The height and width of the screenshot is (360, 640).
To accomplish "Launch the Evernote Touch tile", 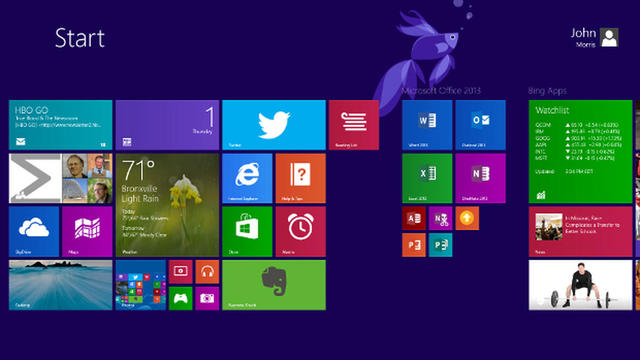I will (x=274, y=285).
